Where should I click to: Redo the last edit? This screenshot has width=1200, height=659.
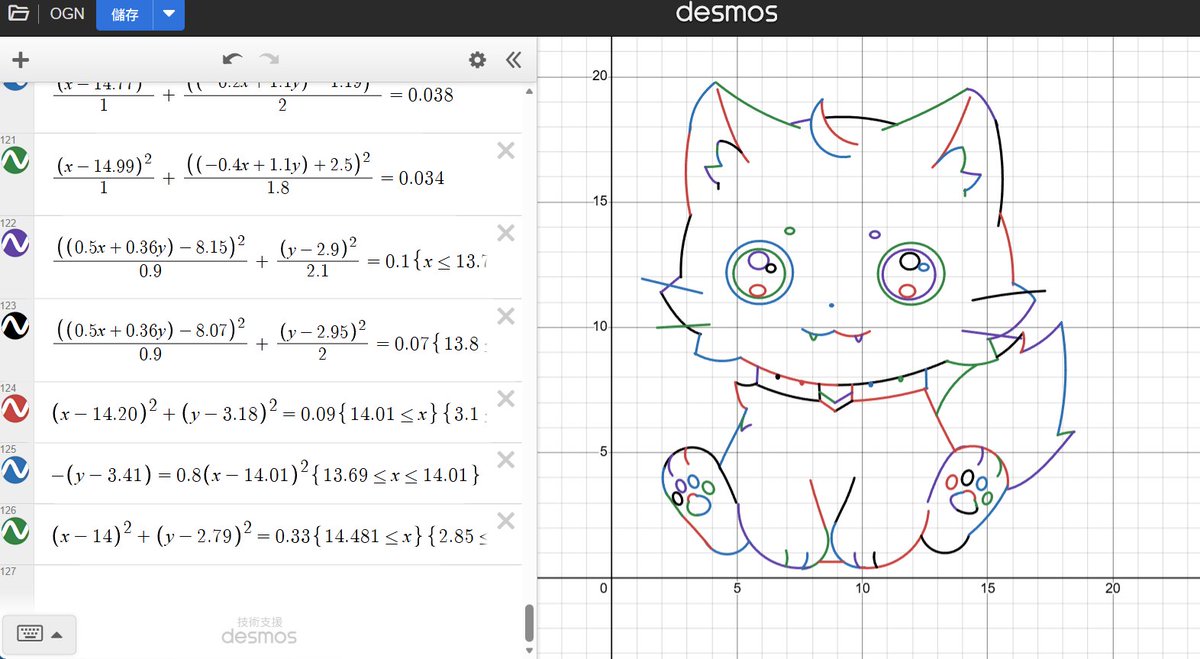(x=269, y=60)
